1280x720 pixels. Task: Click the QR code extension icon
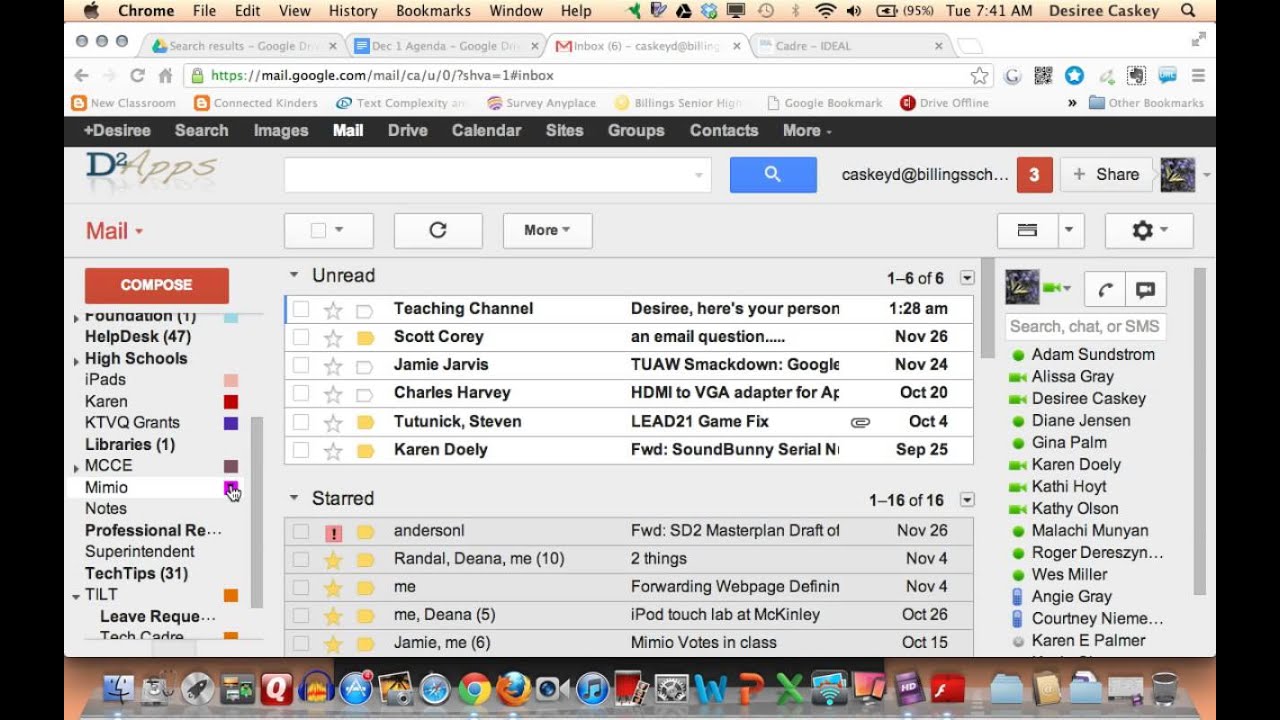(1043, 76)
